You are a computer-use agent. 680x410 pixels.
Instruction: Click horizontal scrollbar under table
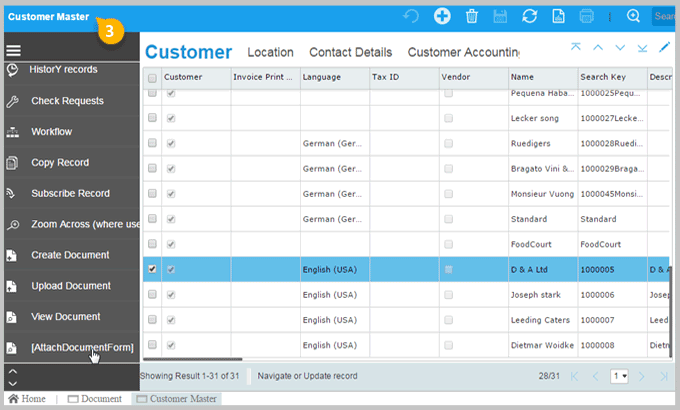pyautogui.click(x=193, y=359)
